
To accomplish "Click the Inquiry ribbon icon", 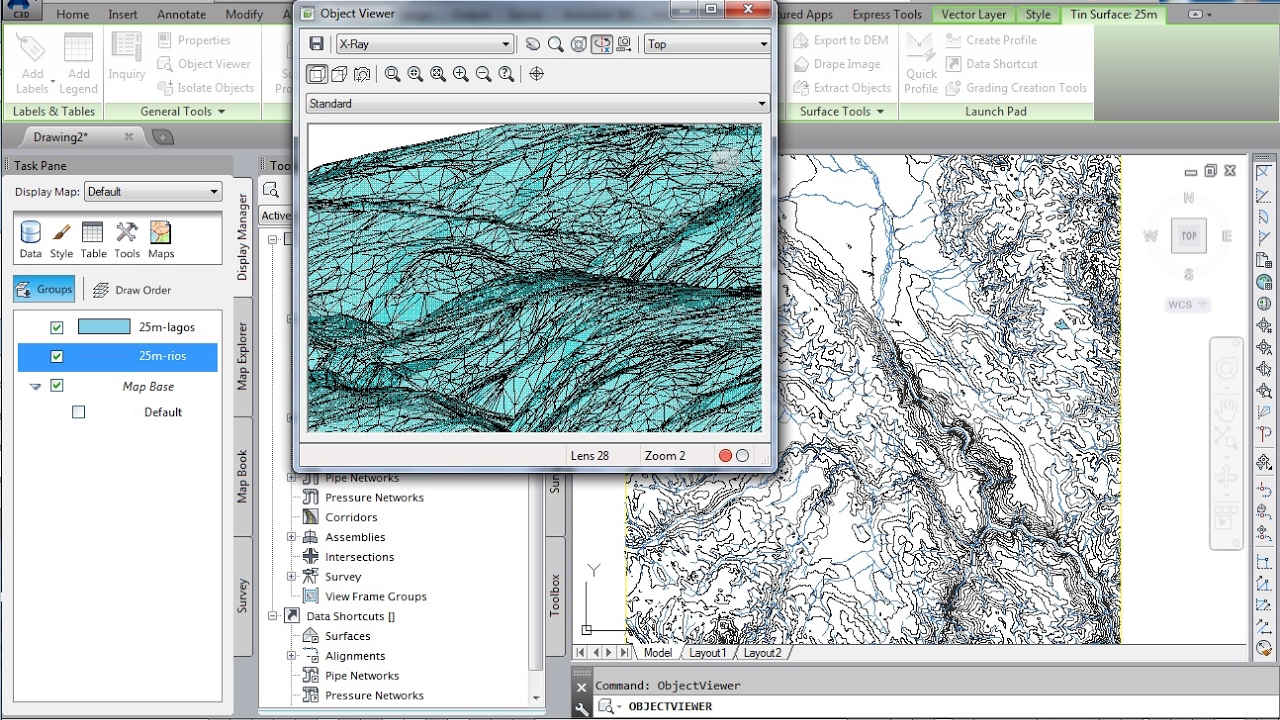I will tap(127, 58).
